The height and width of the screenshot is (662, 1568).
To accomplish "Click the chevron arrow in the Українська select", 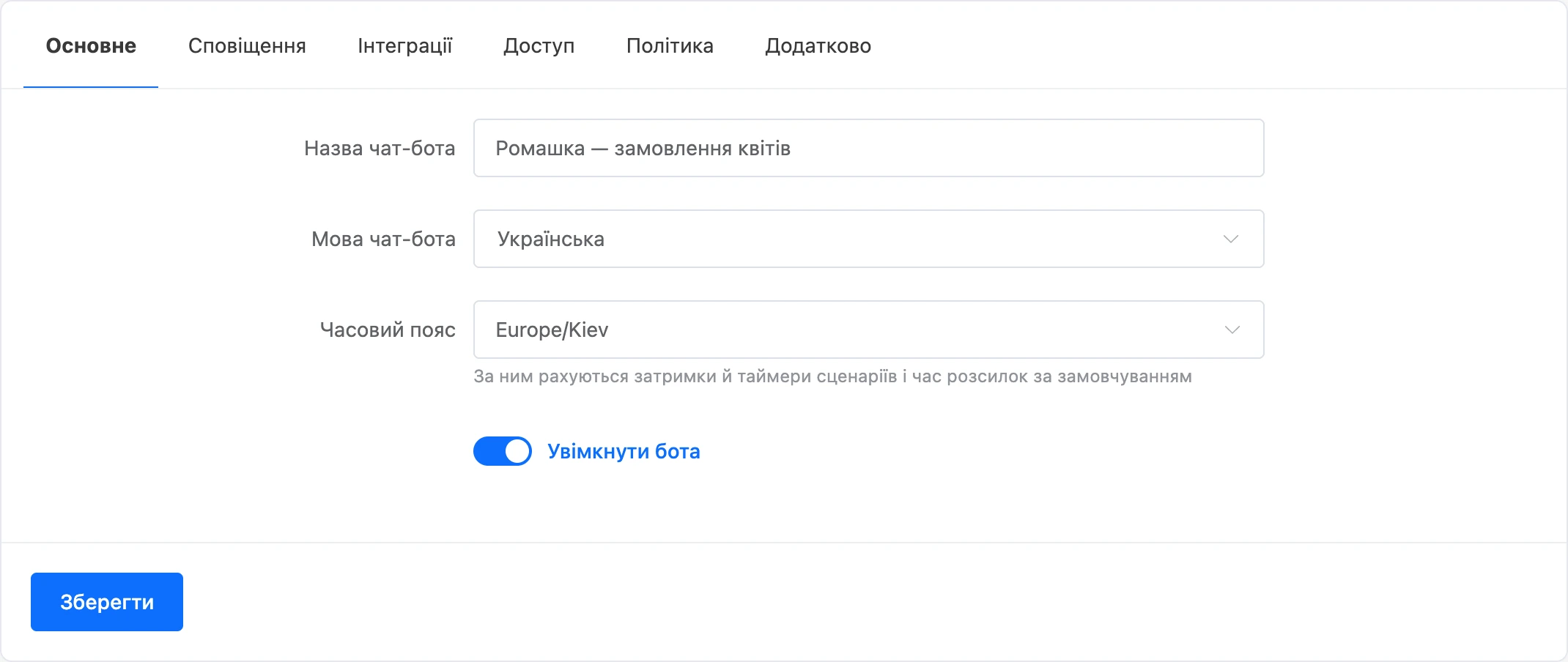I will [x=1231, y=239].
